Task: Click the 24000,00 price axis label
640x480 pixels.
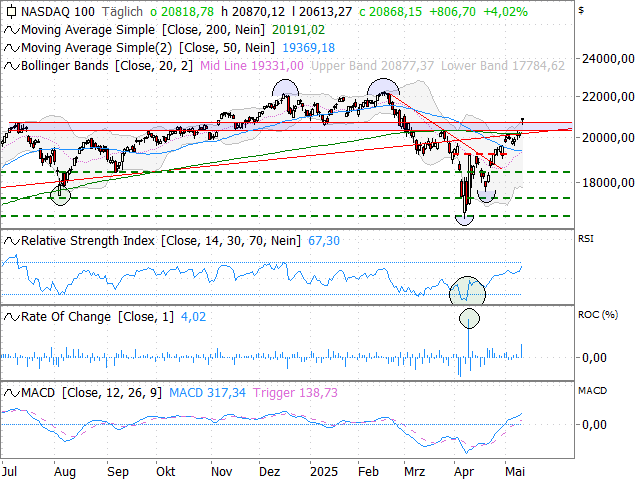Action: pyautogui.click(x=608, y=59)
